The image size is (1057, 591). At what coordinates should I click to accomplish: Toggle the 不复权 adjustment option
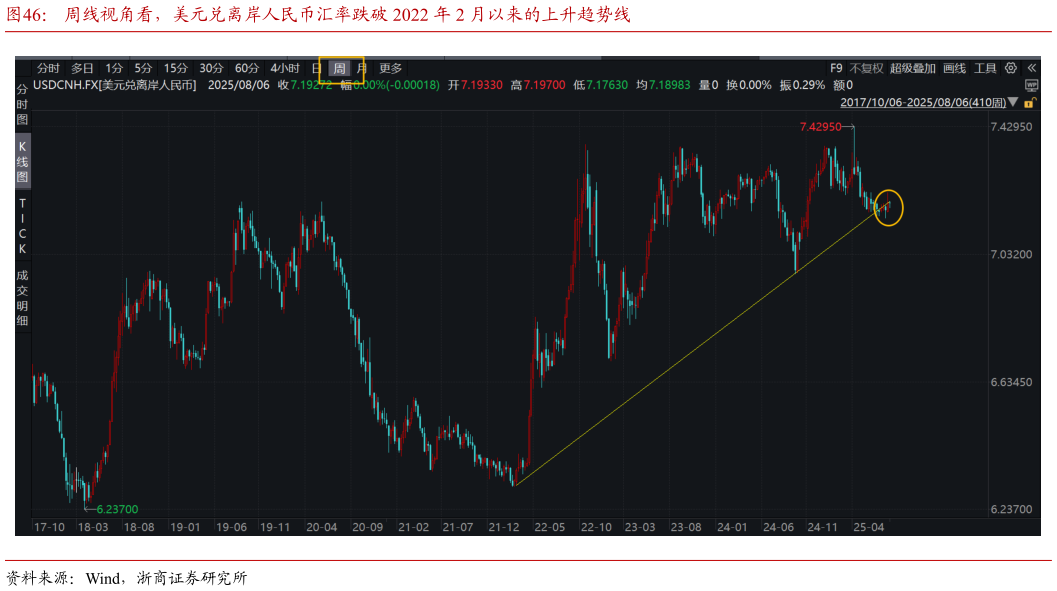pos(866,68)
